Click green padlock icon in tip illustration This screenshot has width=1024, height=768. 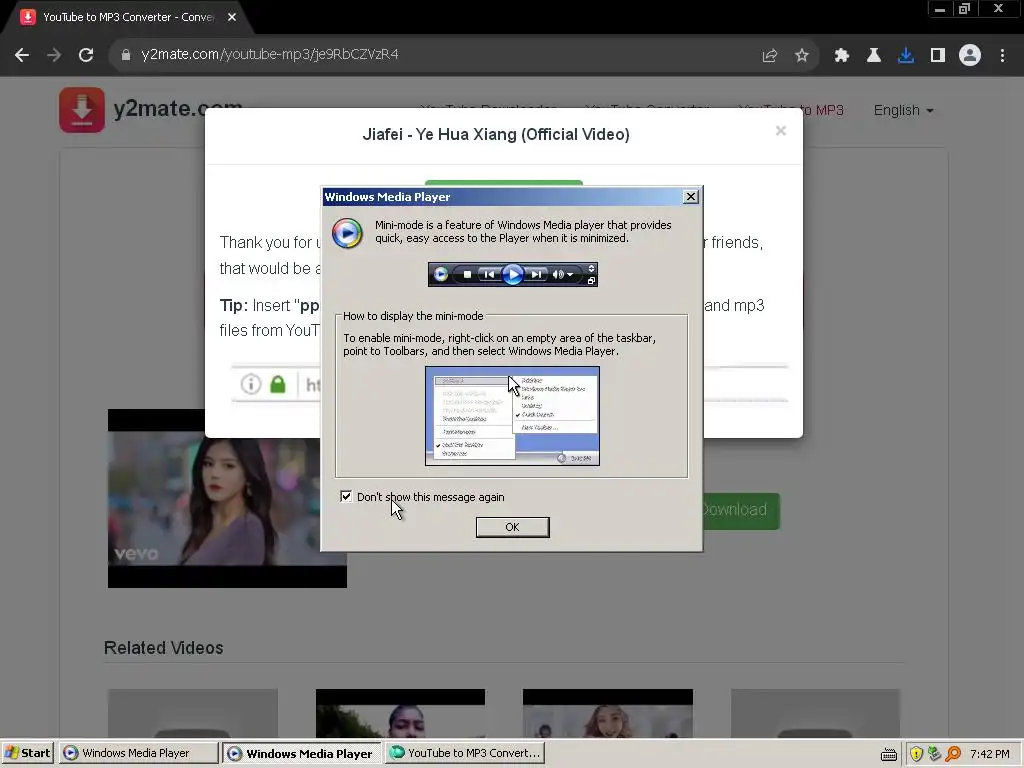tap(278, 384)
